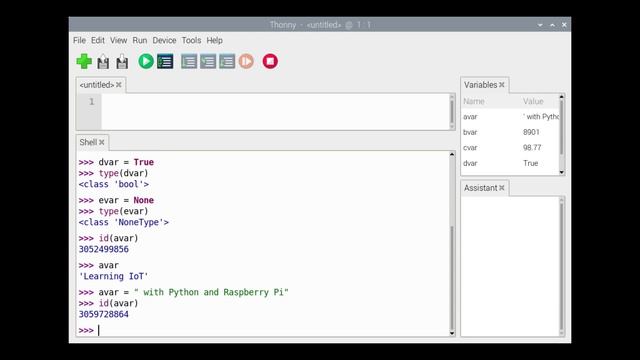Click the Value column header in Variables
The image size is (640, 360).
(x=533, y=101)
